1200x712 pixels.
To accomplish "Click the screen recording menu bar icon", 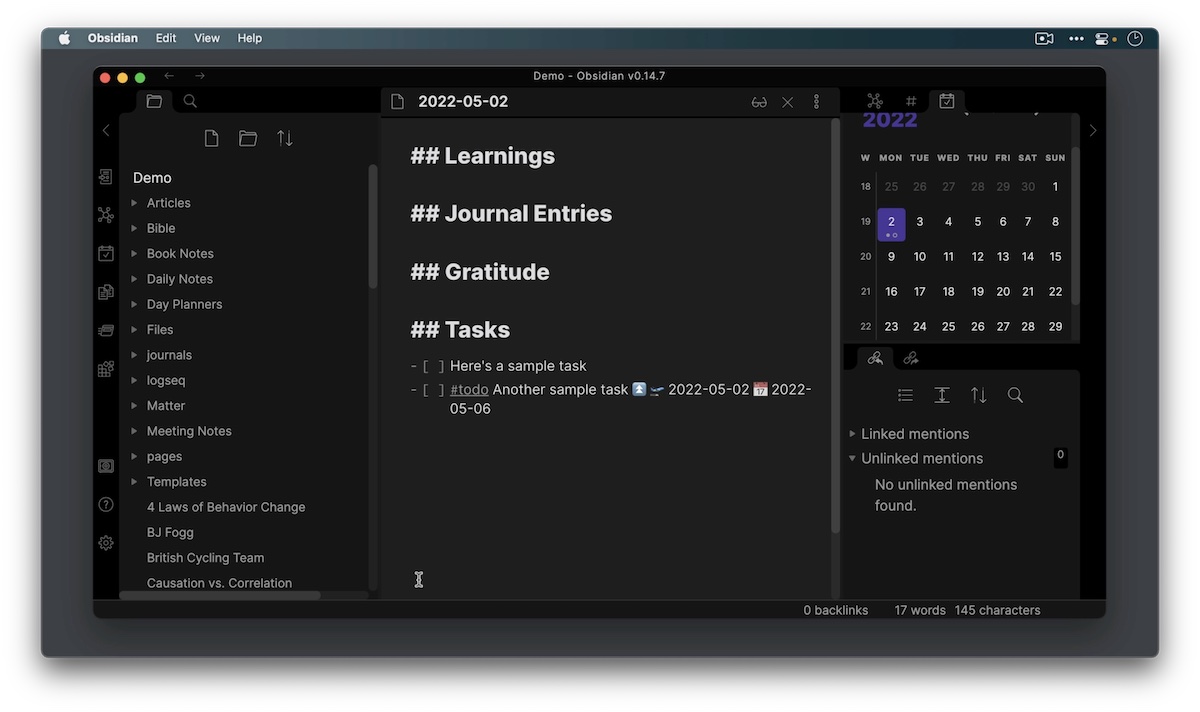I will [1044, 39].
